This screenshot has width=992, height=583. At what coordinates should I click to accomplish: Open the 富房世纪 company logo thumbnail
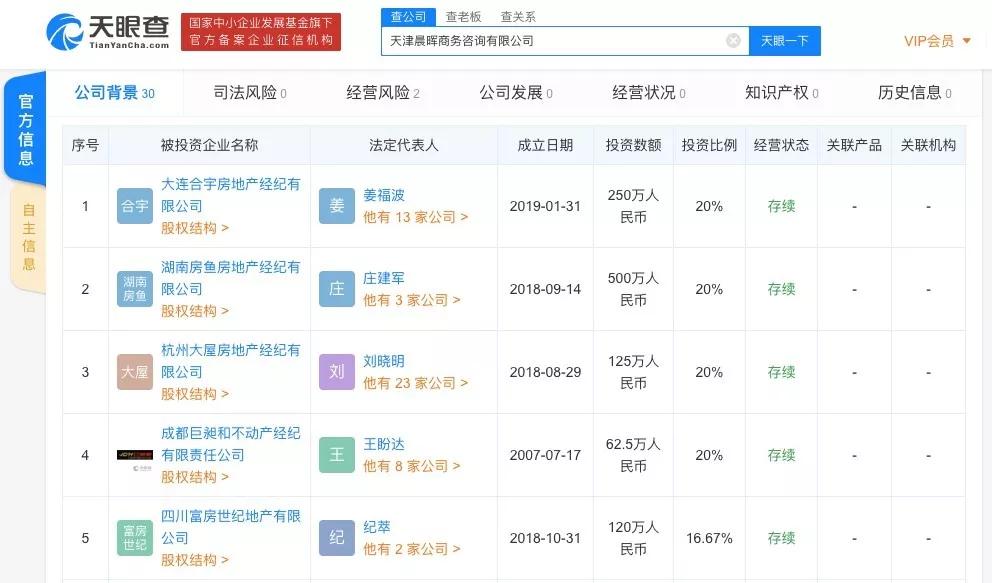pyautogui.click(x=135, y=538)
